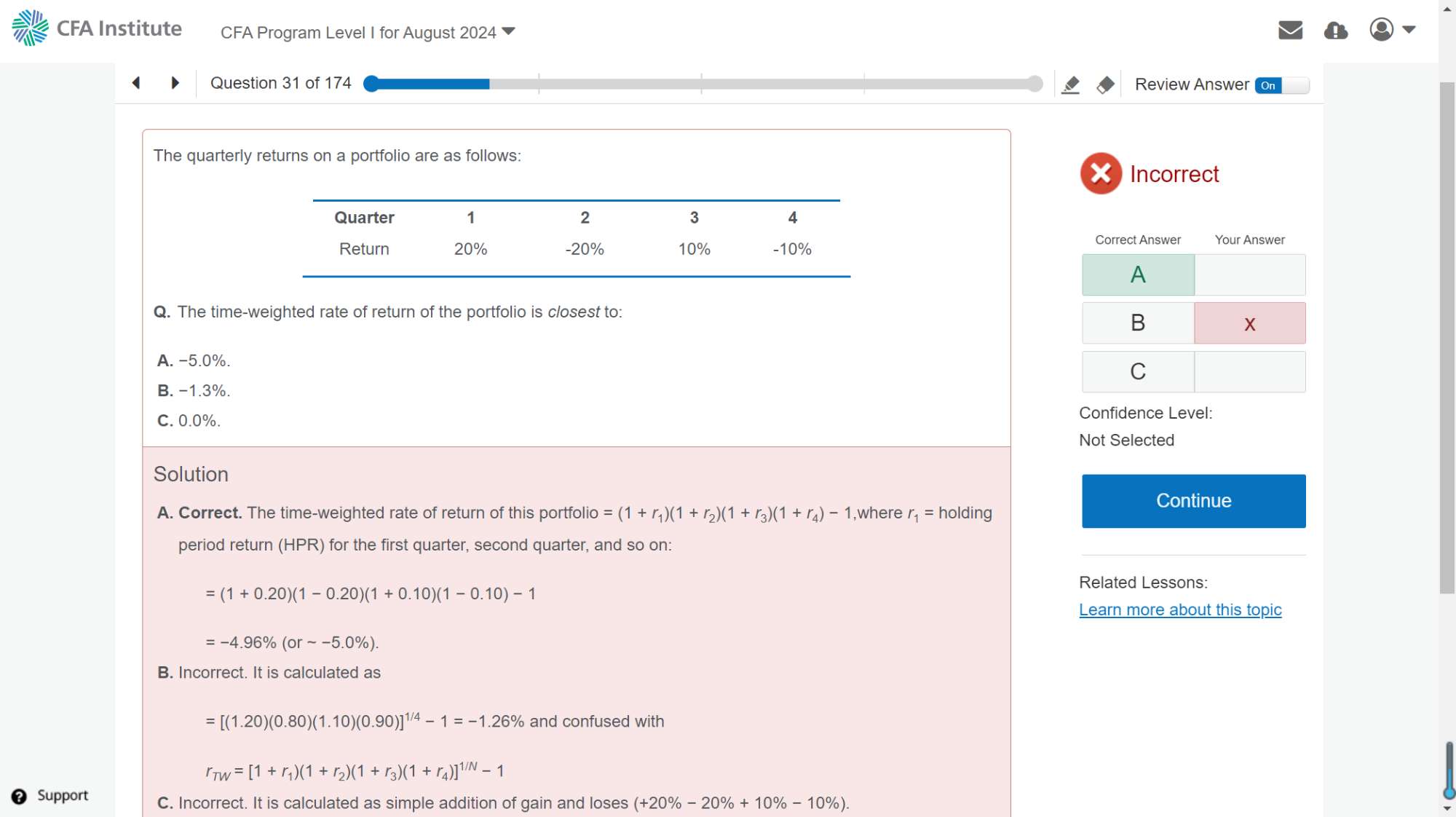Click the Support help icon
This screenshot has height=817, width=1456.
coord(20,796)
